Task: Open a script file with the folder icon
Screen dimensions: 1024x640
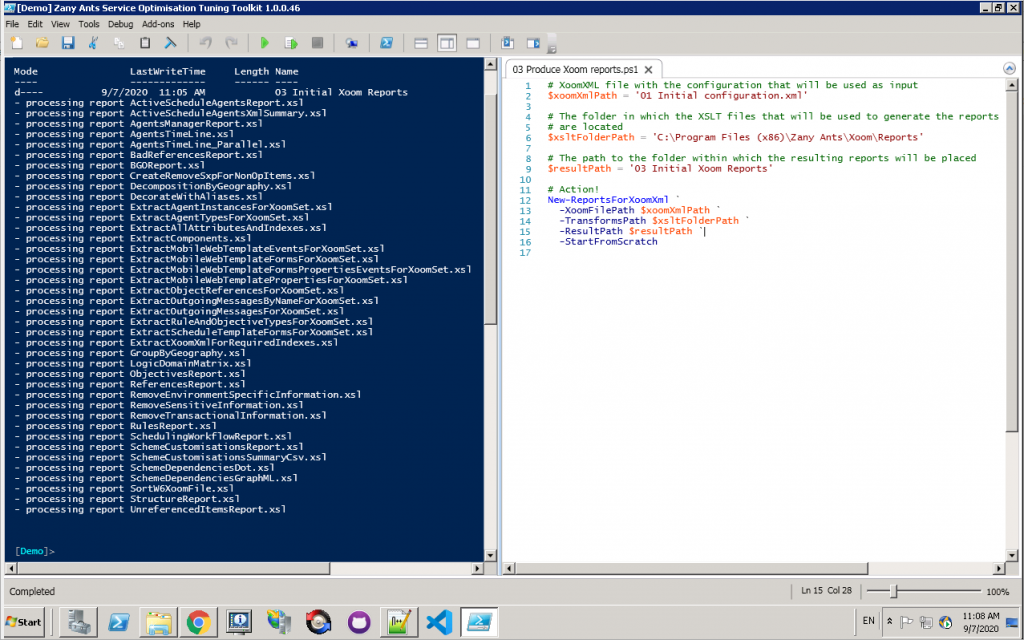Action: 42,43
